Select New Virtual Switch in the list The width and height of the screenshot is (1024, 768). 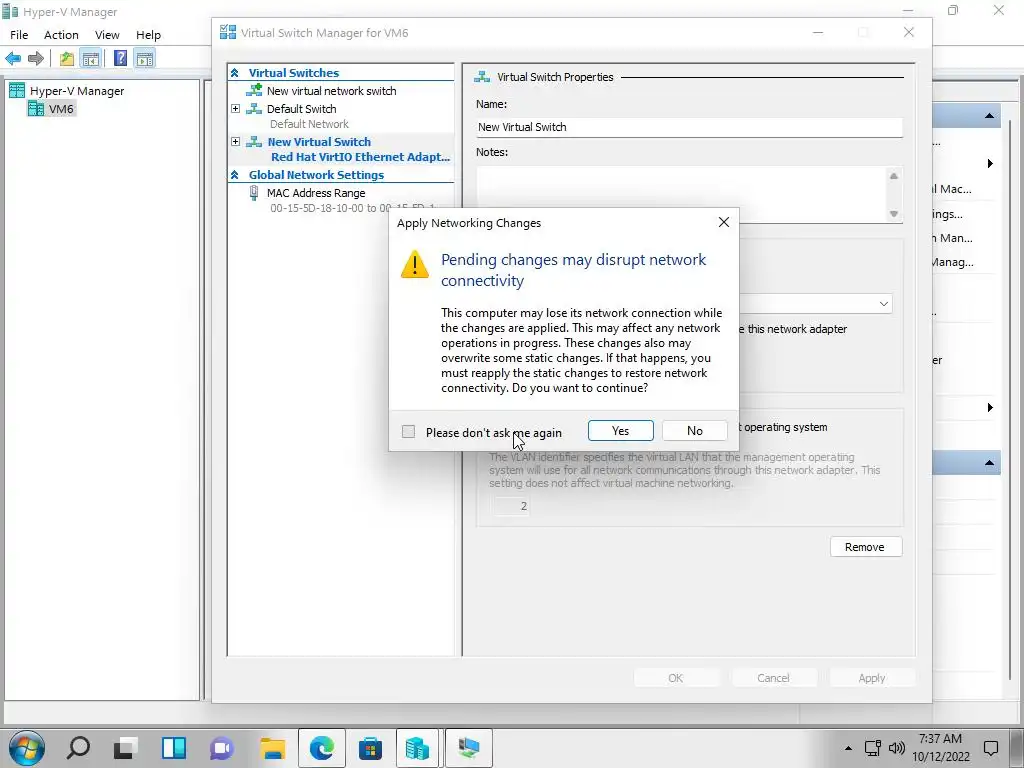319,142
